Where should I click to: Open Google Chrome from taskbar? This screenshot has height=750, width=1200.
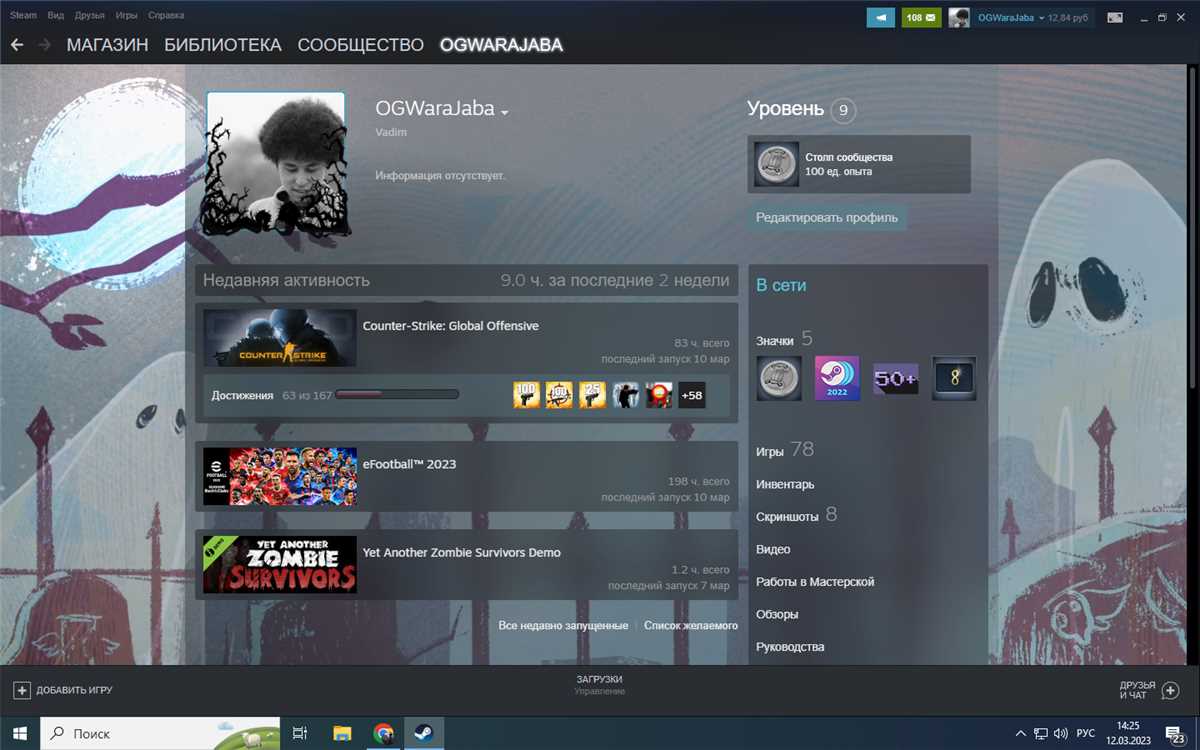(383, 733)
